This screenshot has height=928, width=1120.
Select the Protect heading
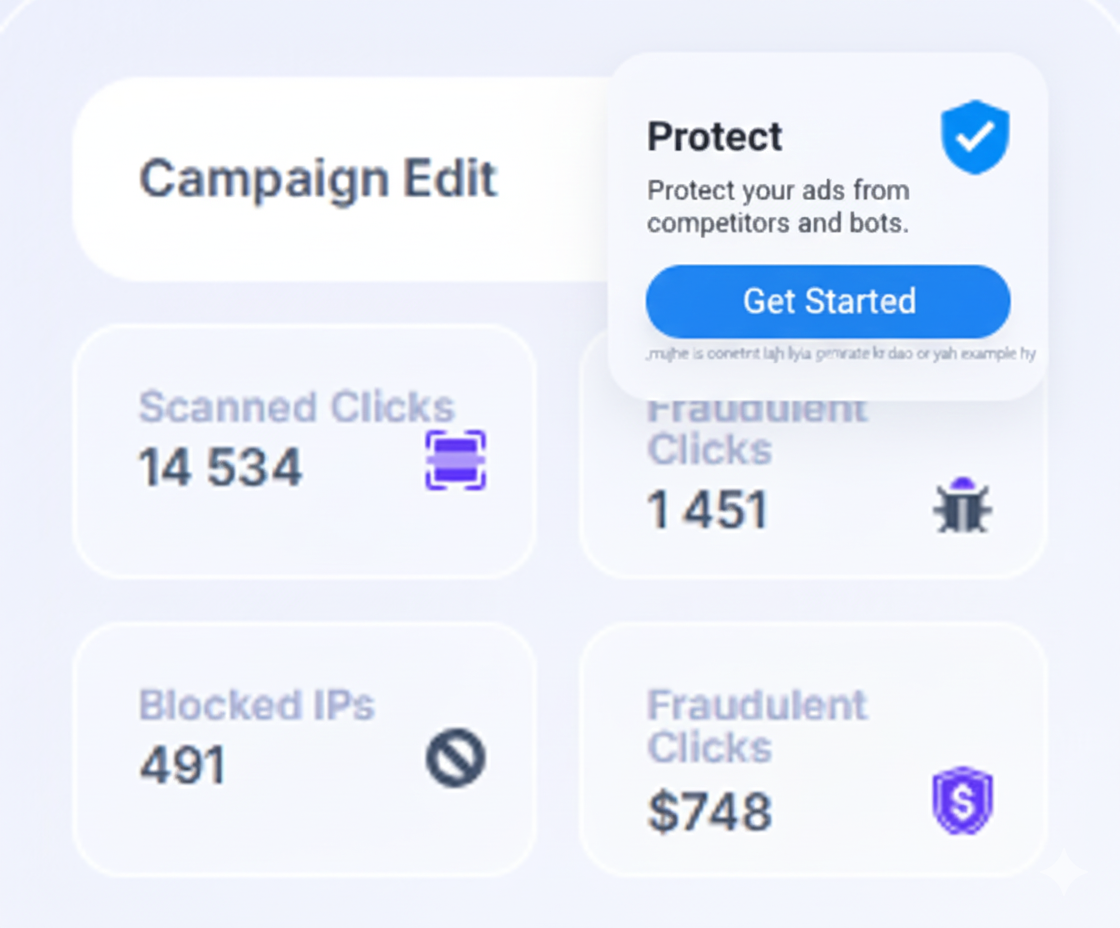(714, 137)
